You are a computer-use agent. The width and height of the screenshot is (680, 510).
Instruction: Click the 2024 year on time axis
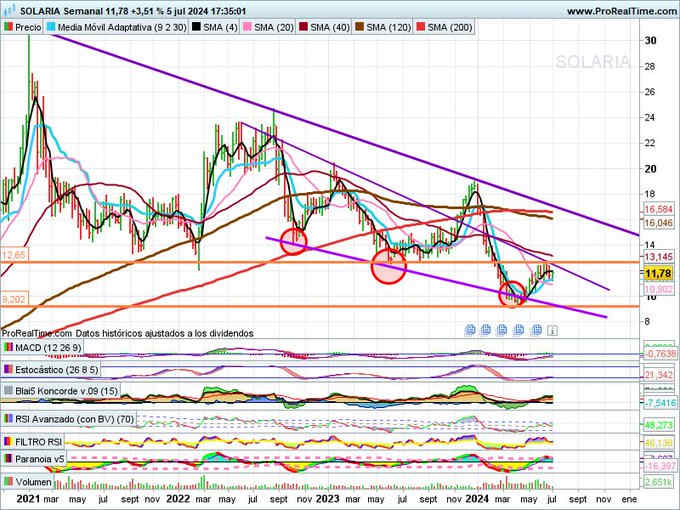pyautogui.click(x=477, y=499)
